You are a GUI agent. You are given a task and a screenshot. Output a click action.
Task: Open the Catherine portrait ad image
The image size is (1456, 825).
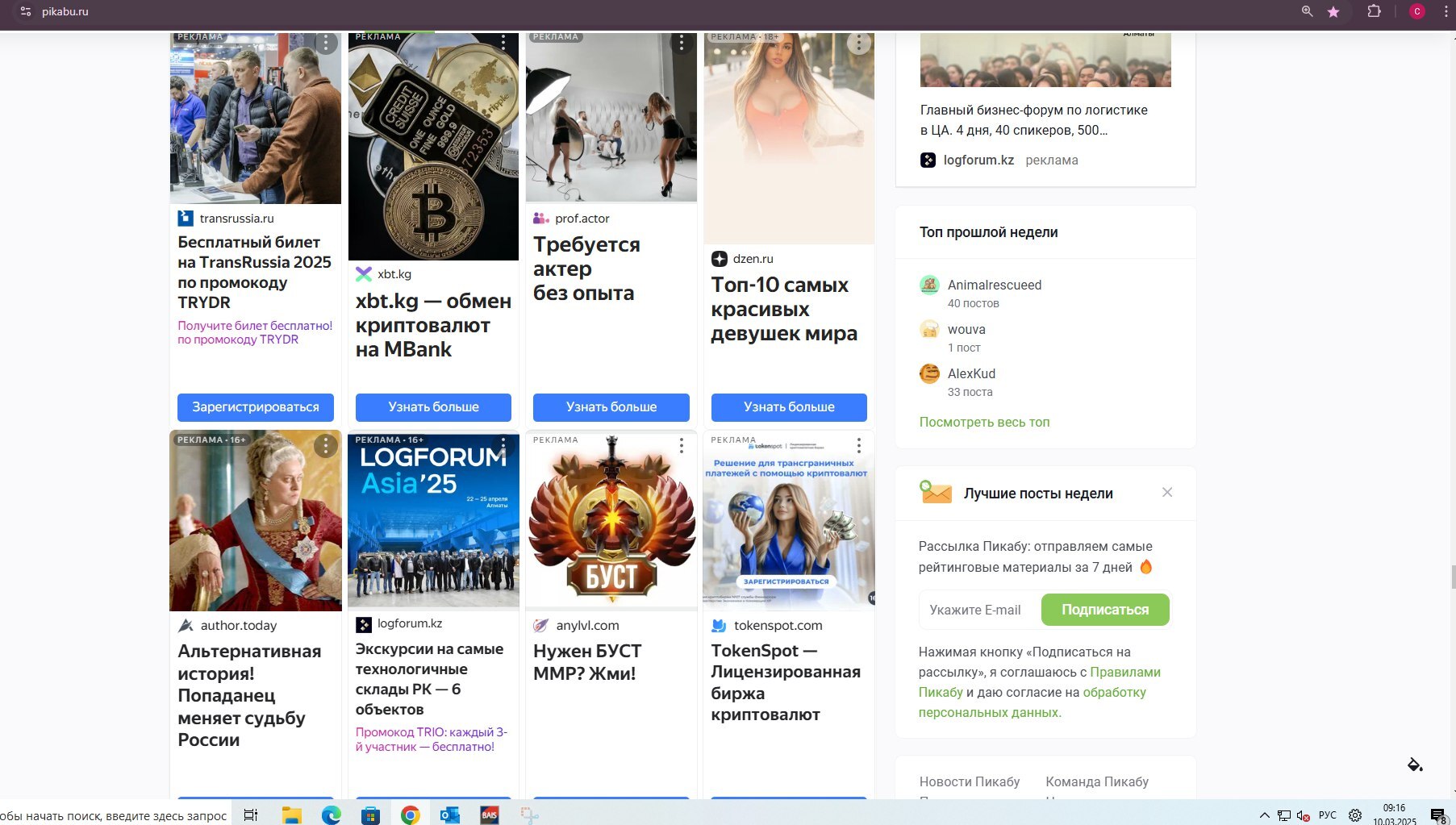click(x=256, y=521)
